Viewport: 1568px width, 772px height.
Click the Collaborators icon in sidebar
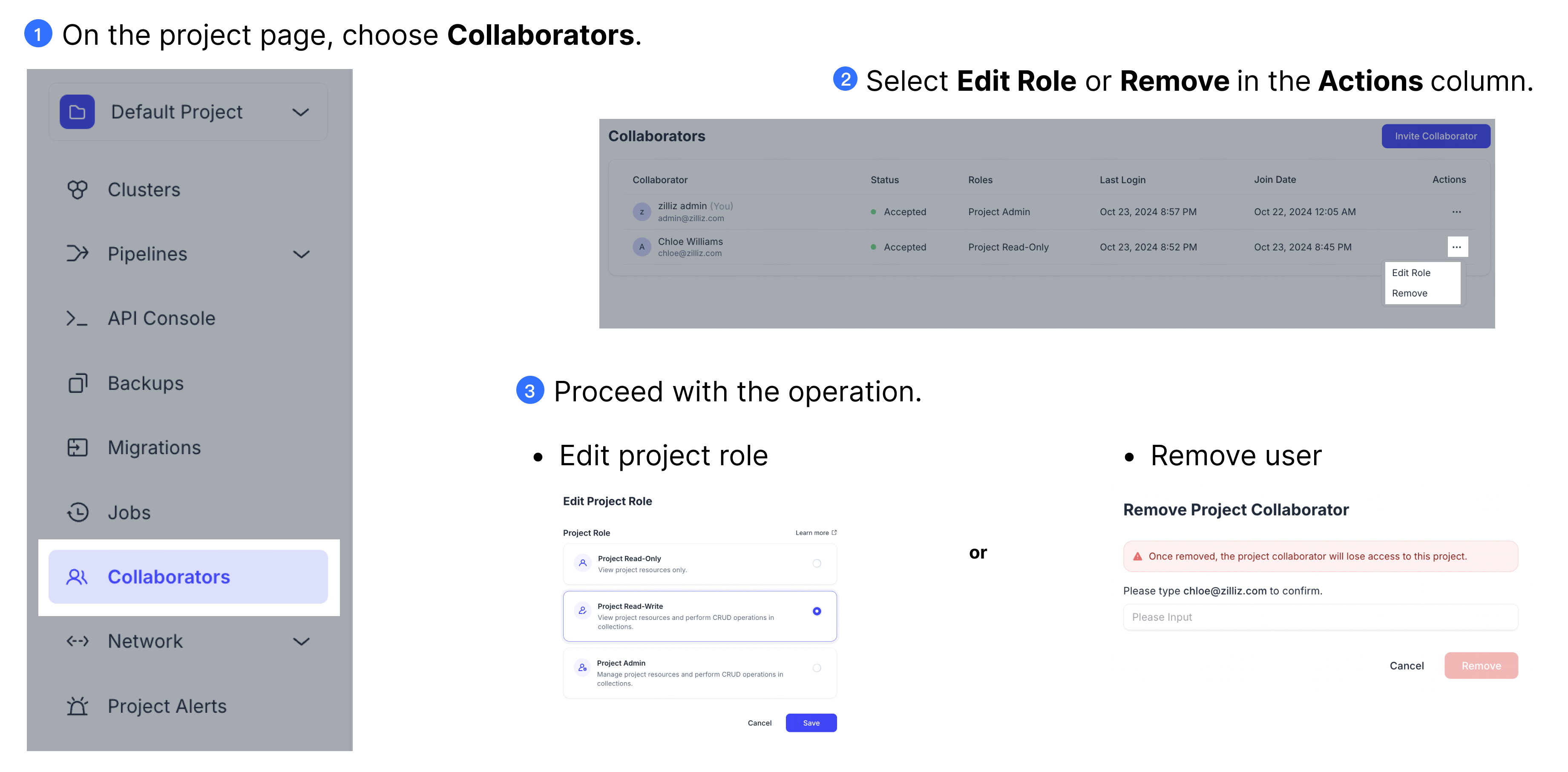click(75, 576)
